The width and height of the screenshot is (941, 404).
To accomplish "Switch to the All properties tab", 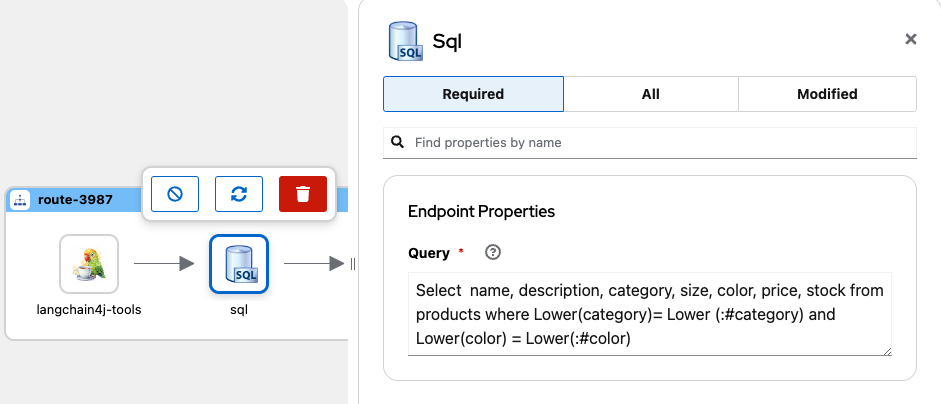I will 650,94.
